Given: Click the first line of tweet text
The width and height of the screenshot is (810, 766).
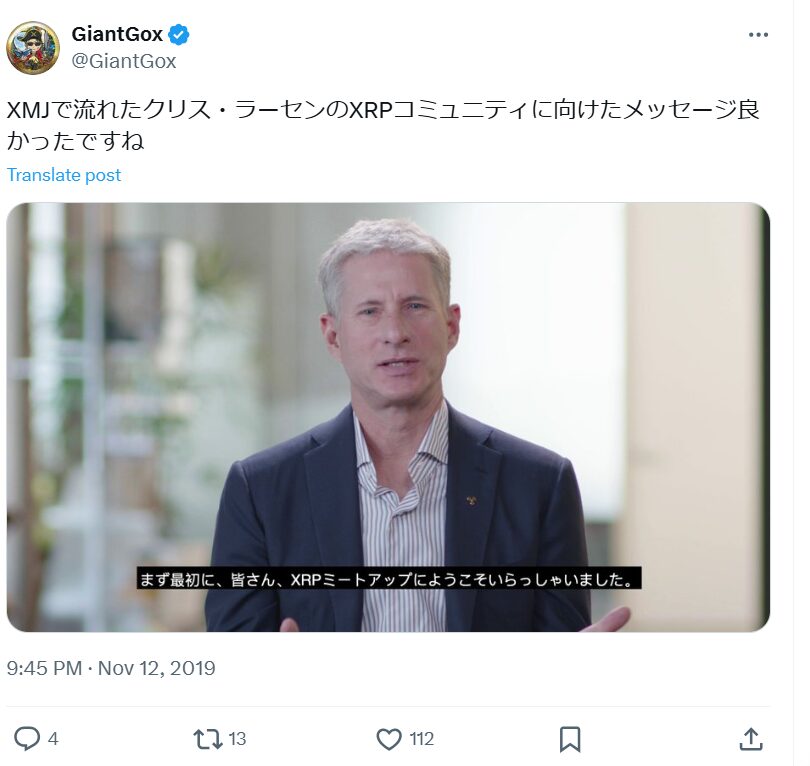Looking at the screenshot, I should (x=383, y=110).
